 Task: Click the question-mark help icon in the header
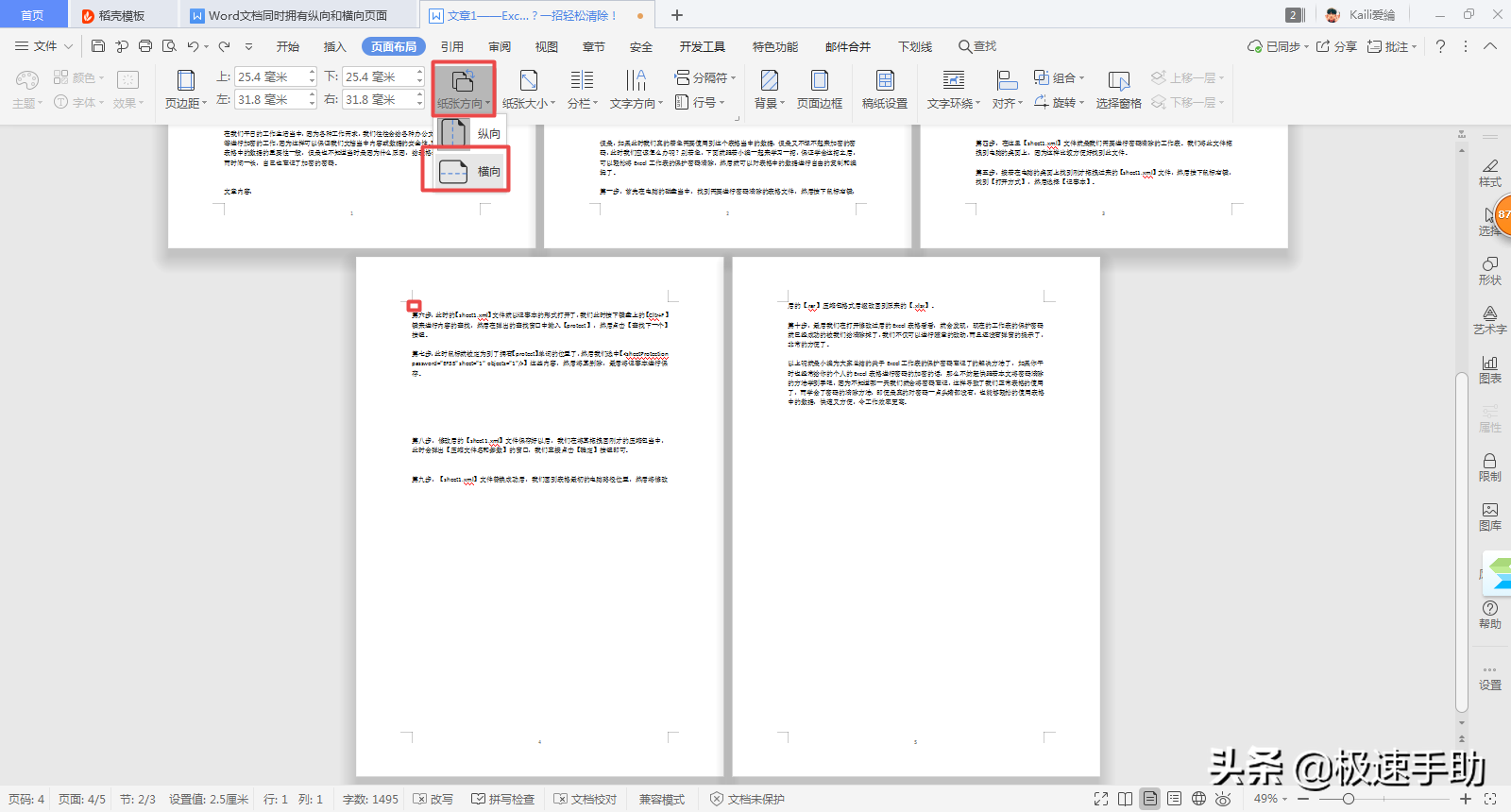[x=1440, y=46]
